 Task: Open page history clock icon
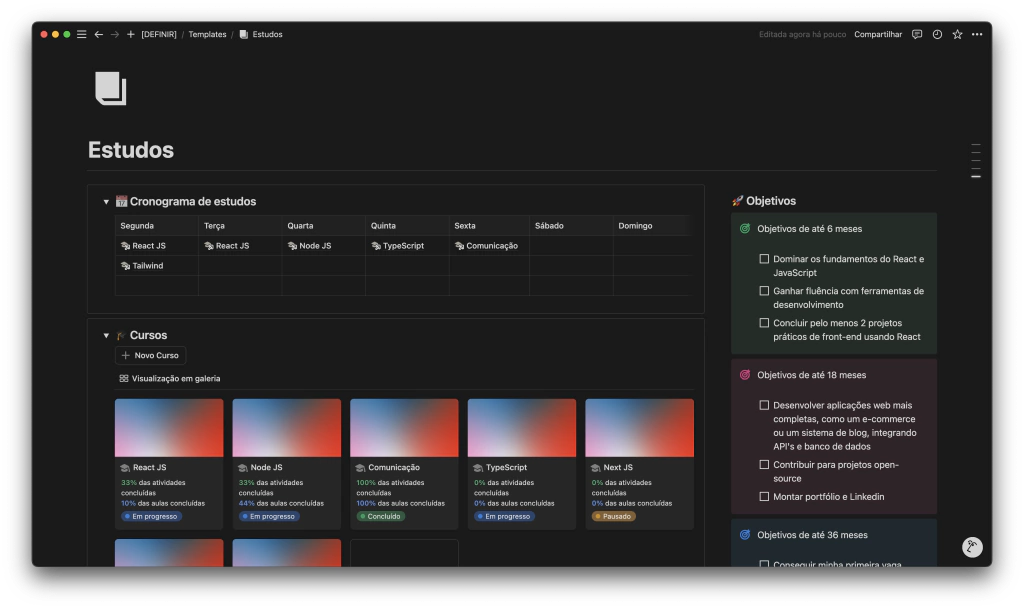tap(937, 34)
